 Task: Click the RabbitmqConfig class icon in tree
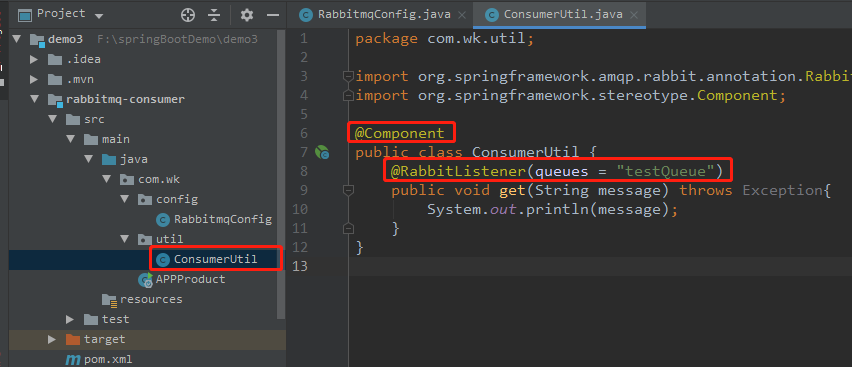(162, 220)
